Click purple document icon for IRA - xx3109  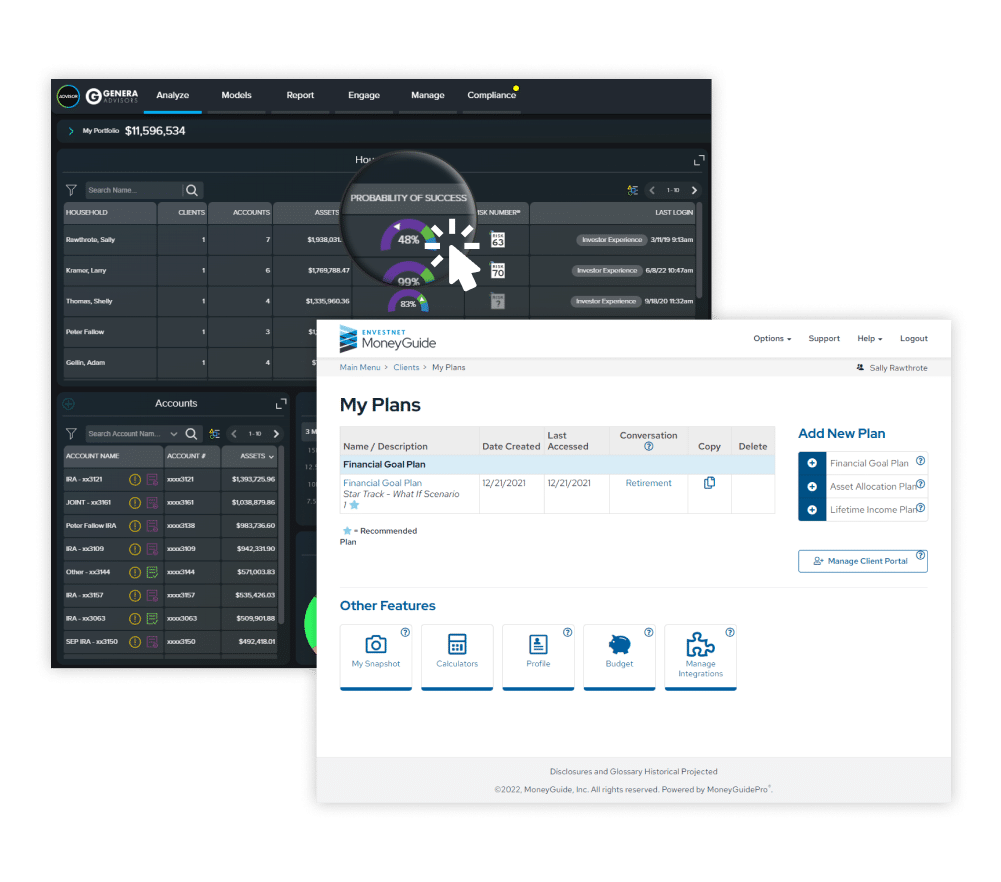tap(152, 549)
